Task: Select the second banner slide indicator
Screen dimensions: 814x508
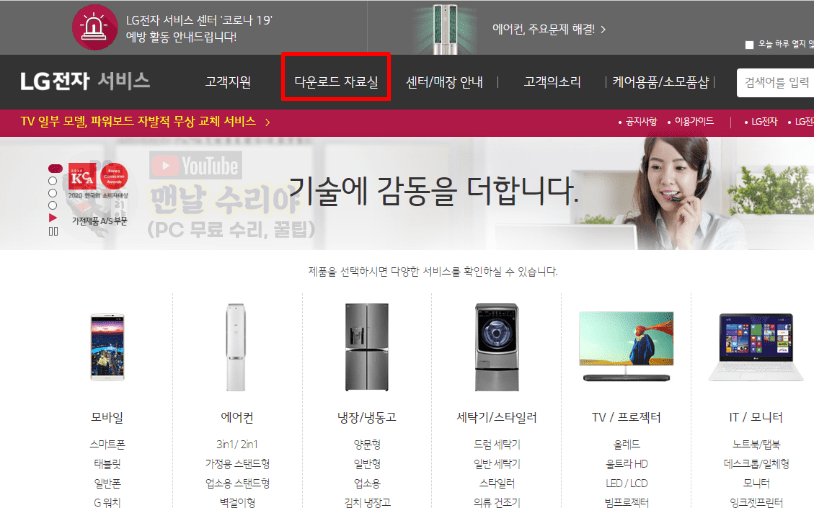Action: click(x=52, y=181)
